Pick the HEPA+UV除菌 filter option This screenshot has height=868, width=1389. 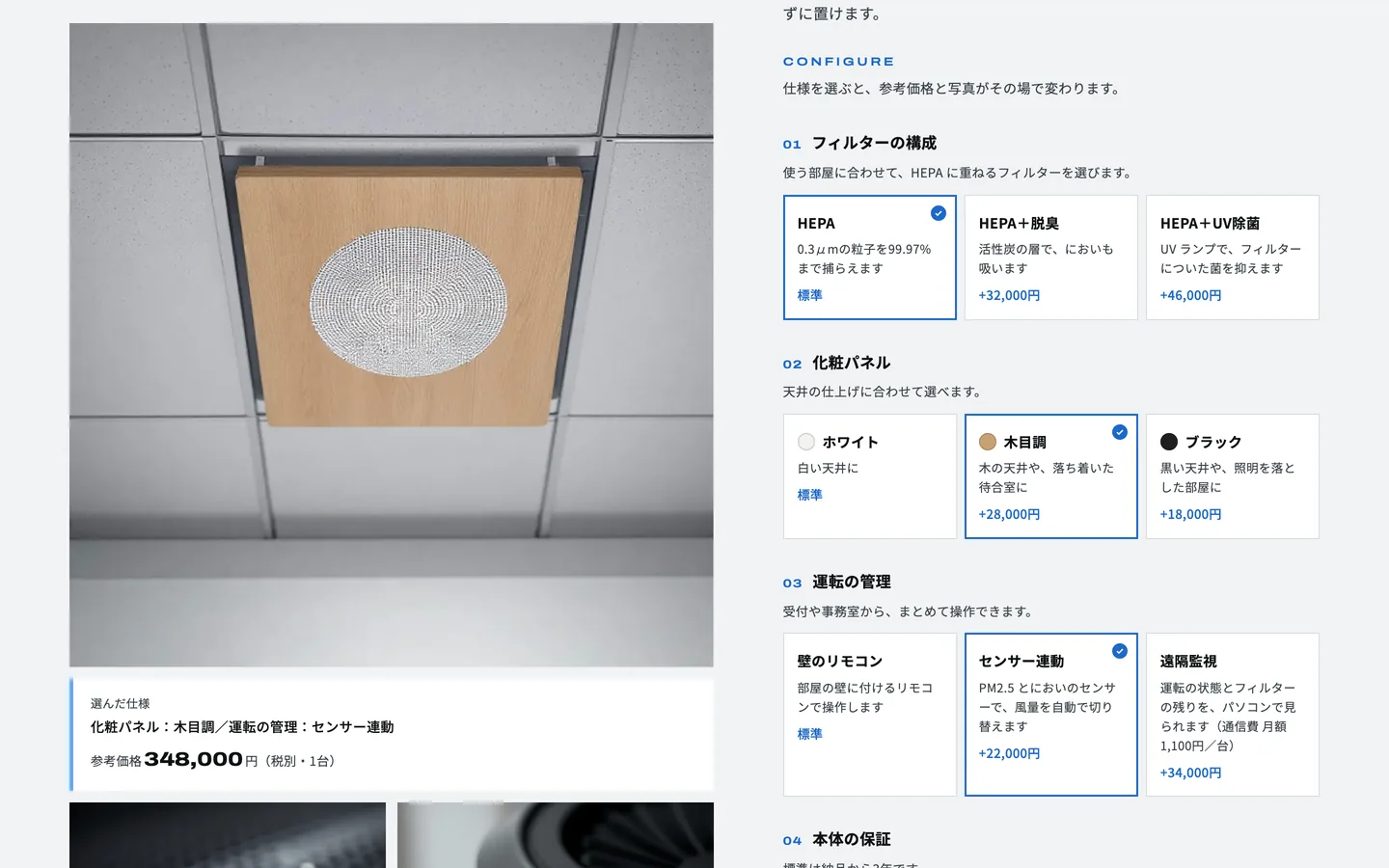click(x=1232, y=258)
